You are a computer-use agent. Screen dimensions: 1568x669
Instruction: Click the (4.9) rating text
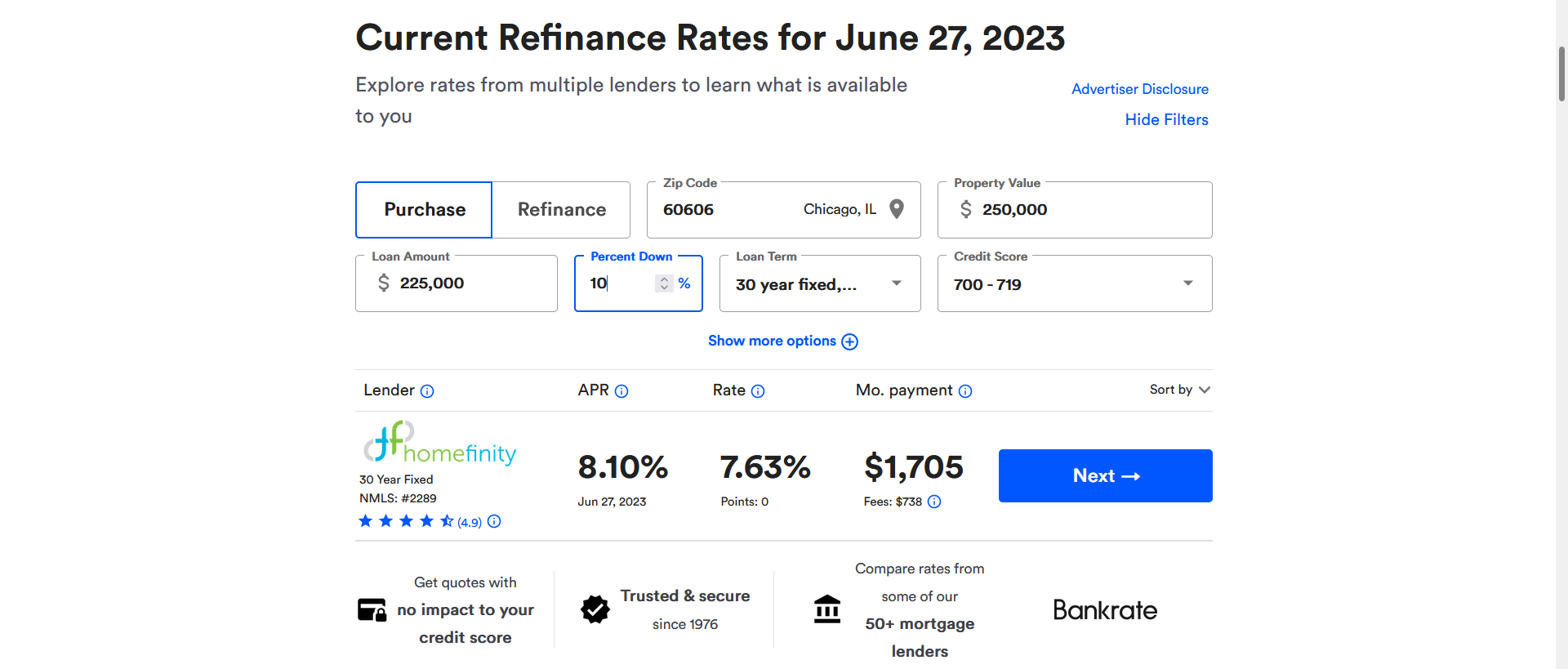pos(470,523)
